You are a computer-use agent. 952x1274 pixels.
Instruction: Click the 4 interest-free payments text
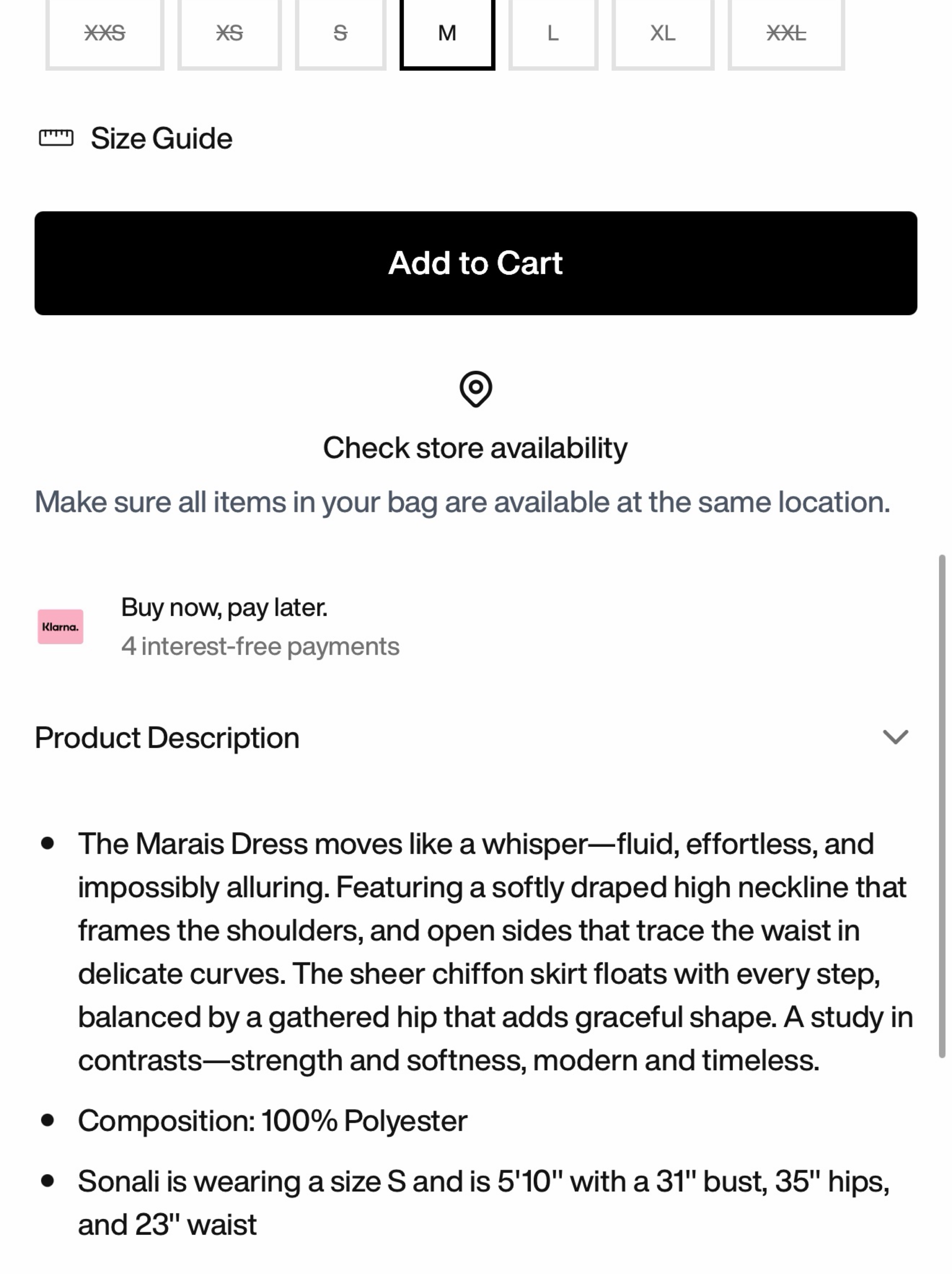point(260,646)
